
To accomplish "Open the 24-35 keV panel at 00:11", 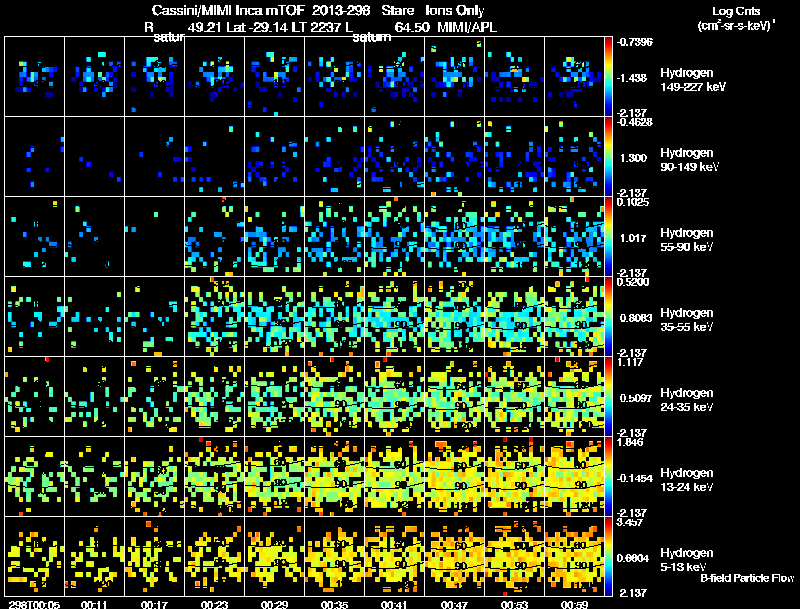I will tap(94, 397).
